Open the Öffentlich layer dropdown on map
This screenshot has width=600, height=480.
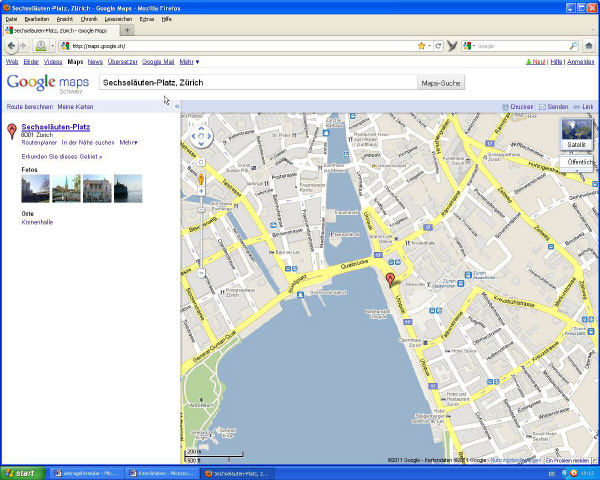tap(579, 162)
